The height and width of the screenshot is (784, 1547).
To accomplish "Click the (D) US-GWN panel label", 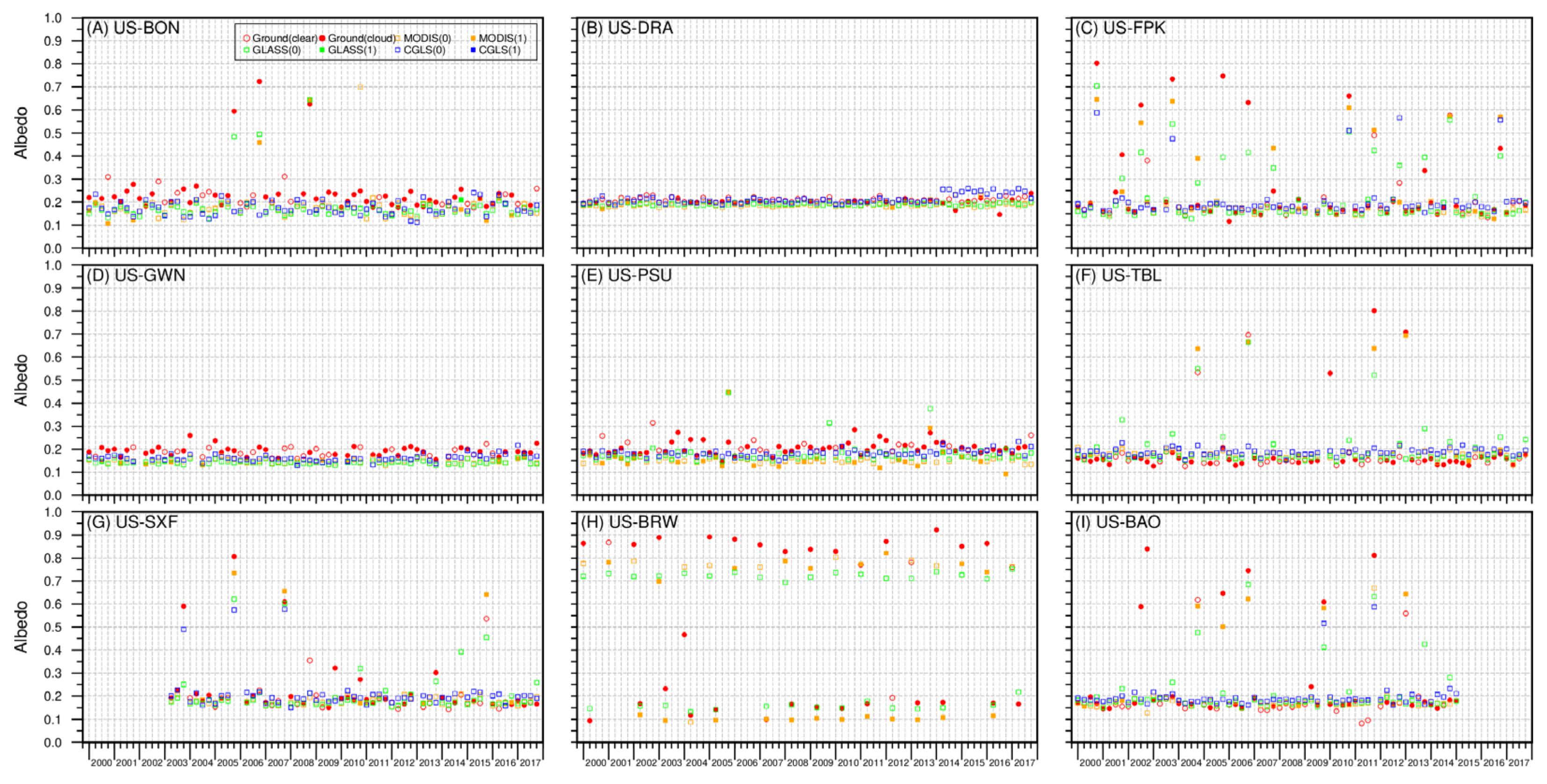I will (136, 276).
